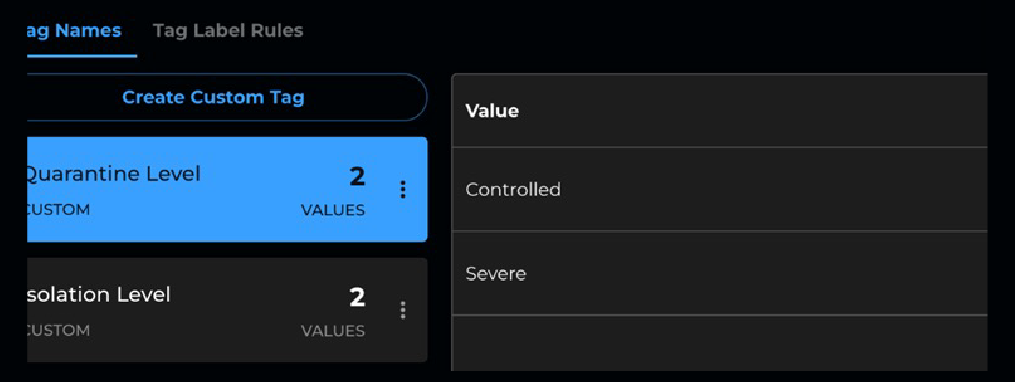Select the Isolation Level tag card
Viewport: 1015px width, 382px height.
pos(227,310)
